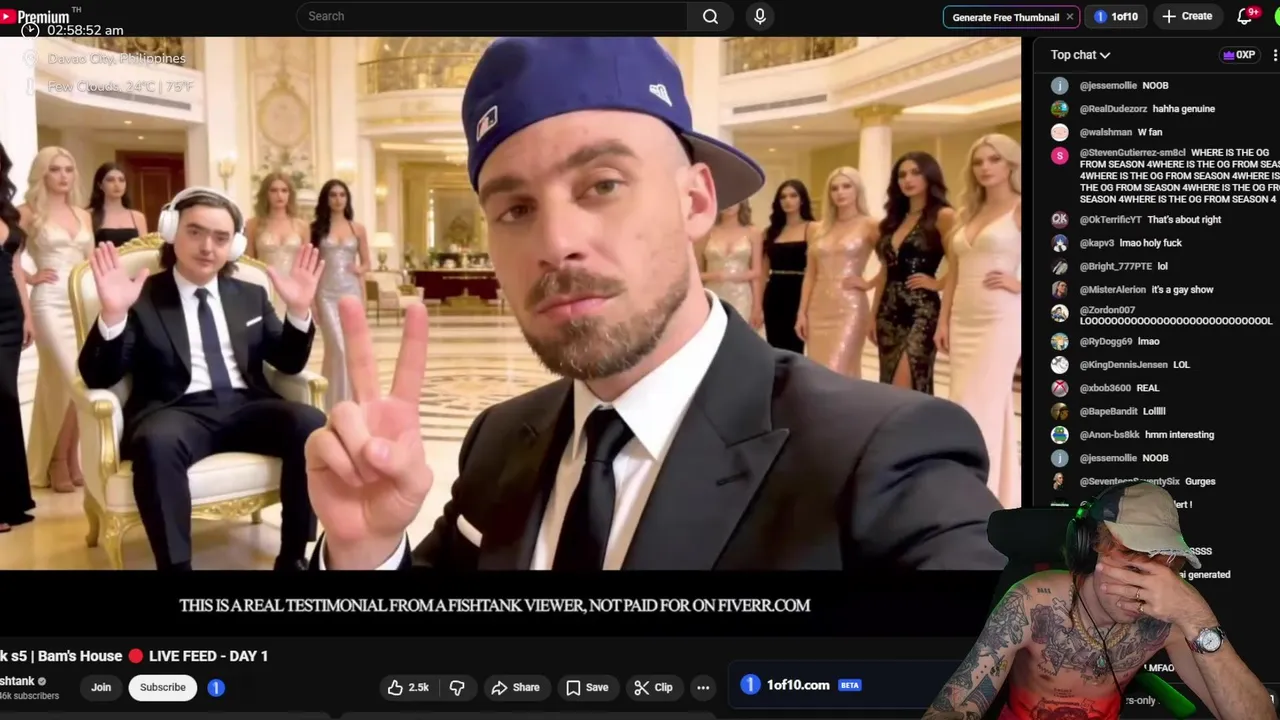Open notifications bell with 9+ badge
Viewport: 1280px width, 720px height.
pos(1246,16)
